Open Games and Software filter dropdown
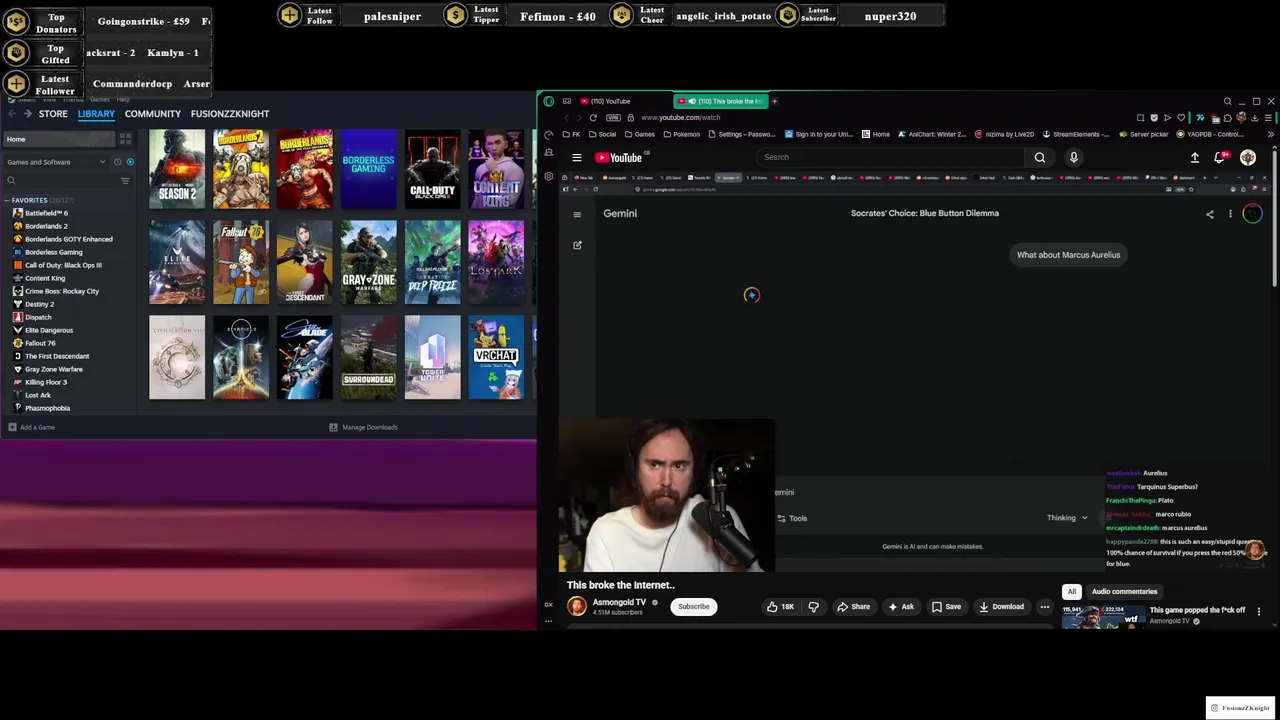The image size is (1280, 720). (56, 162)
